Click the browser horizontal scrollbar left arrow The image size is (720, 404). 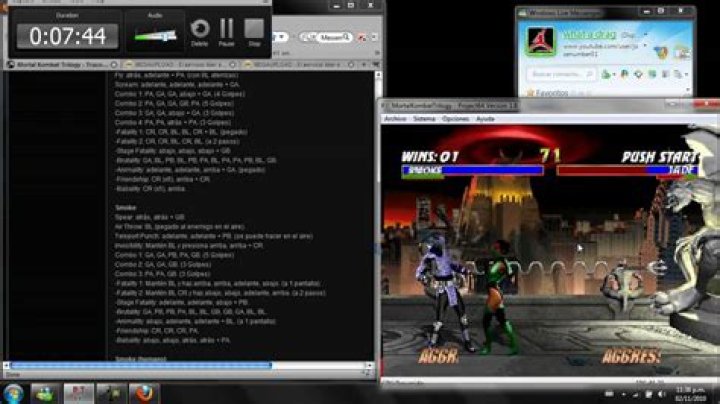[6, 365]
